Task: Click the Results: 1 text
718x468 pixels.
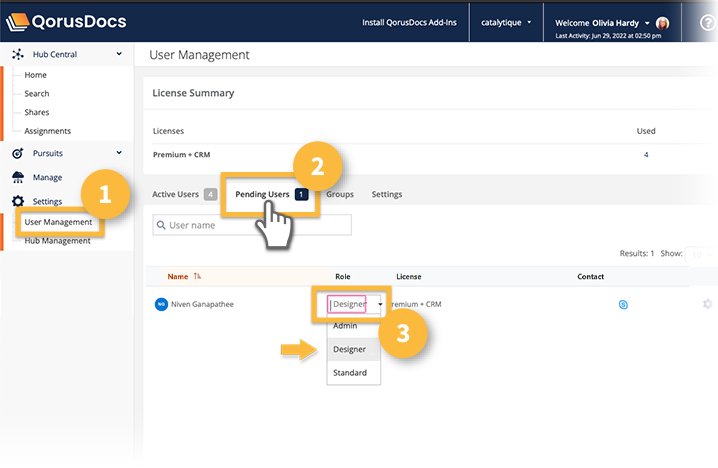Action: point(636,253)
